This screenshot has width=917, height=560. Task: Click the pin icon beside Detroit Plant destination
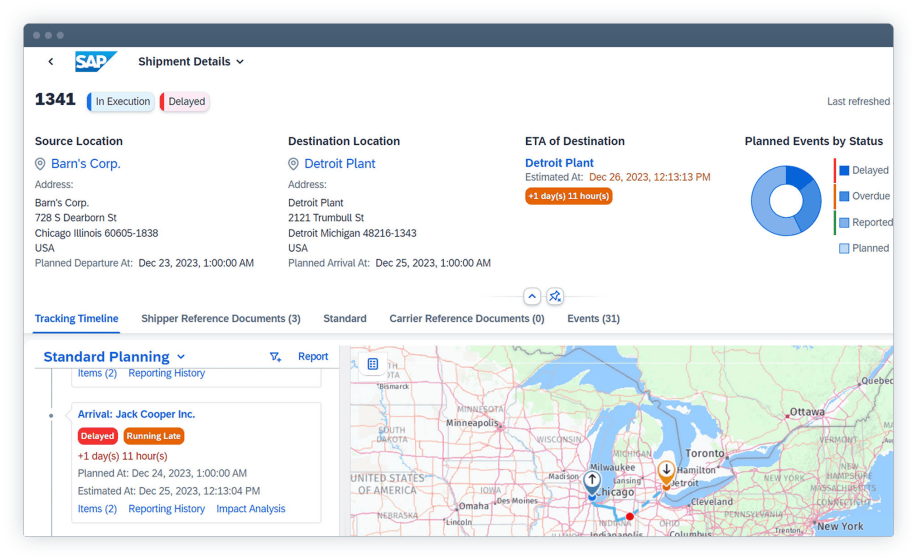pos(294,164)
